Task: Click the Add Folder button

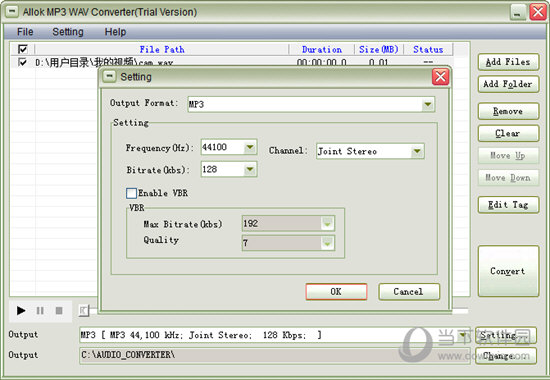Action: point(508,84)
